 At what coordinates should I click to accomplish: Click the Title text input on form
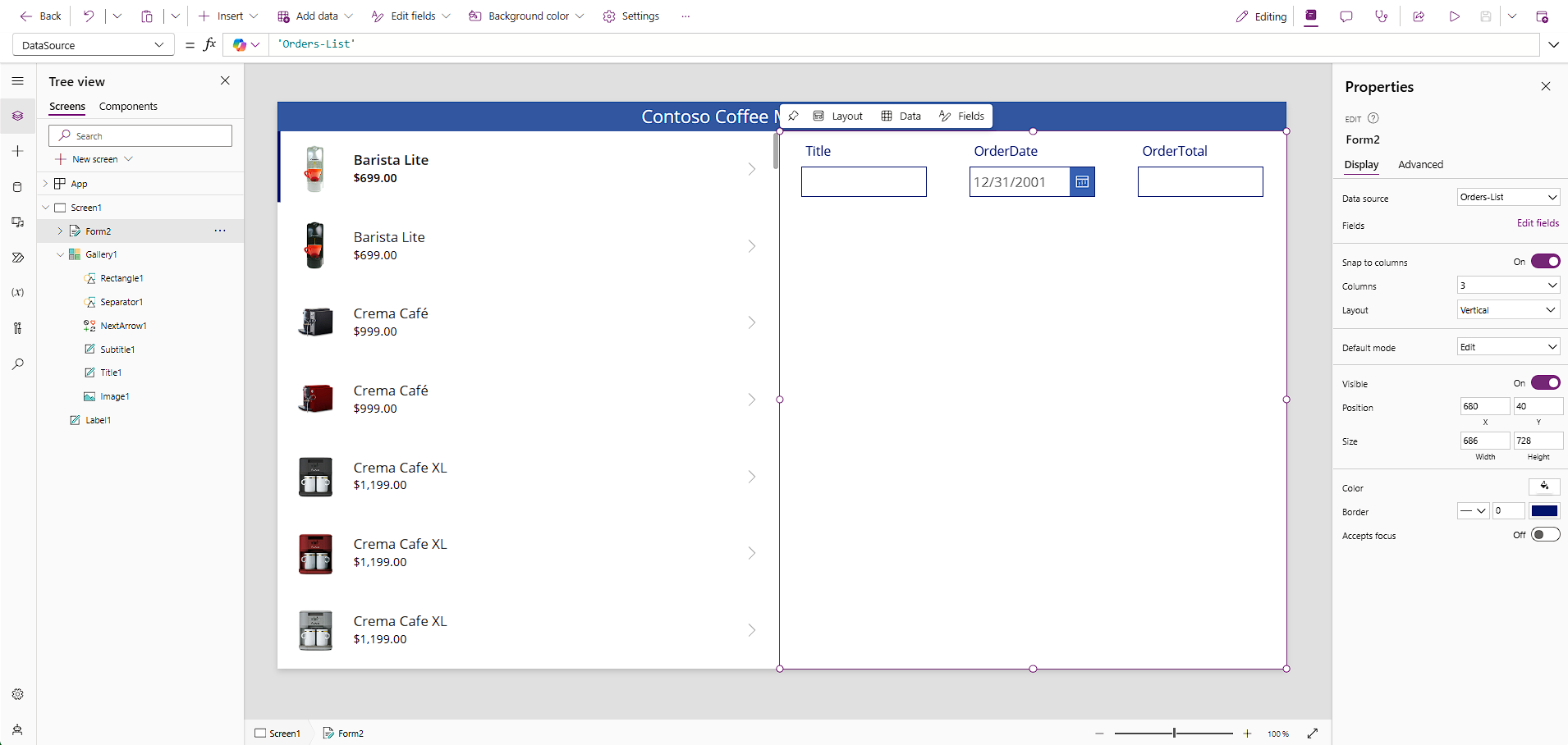(x=864, y=182)
